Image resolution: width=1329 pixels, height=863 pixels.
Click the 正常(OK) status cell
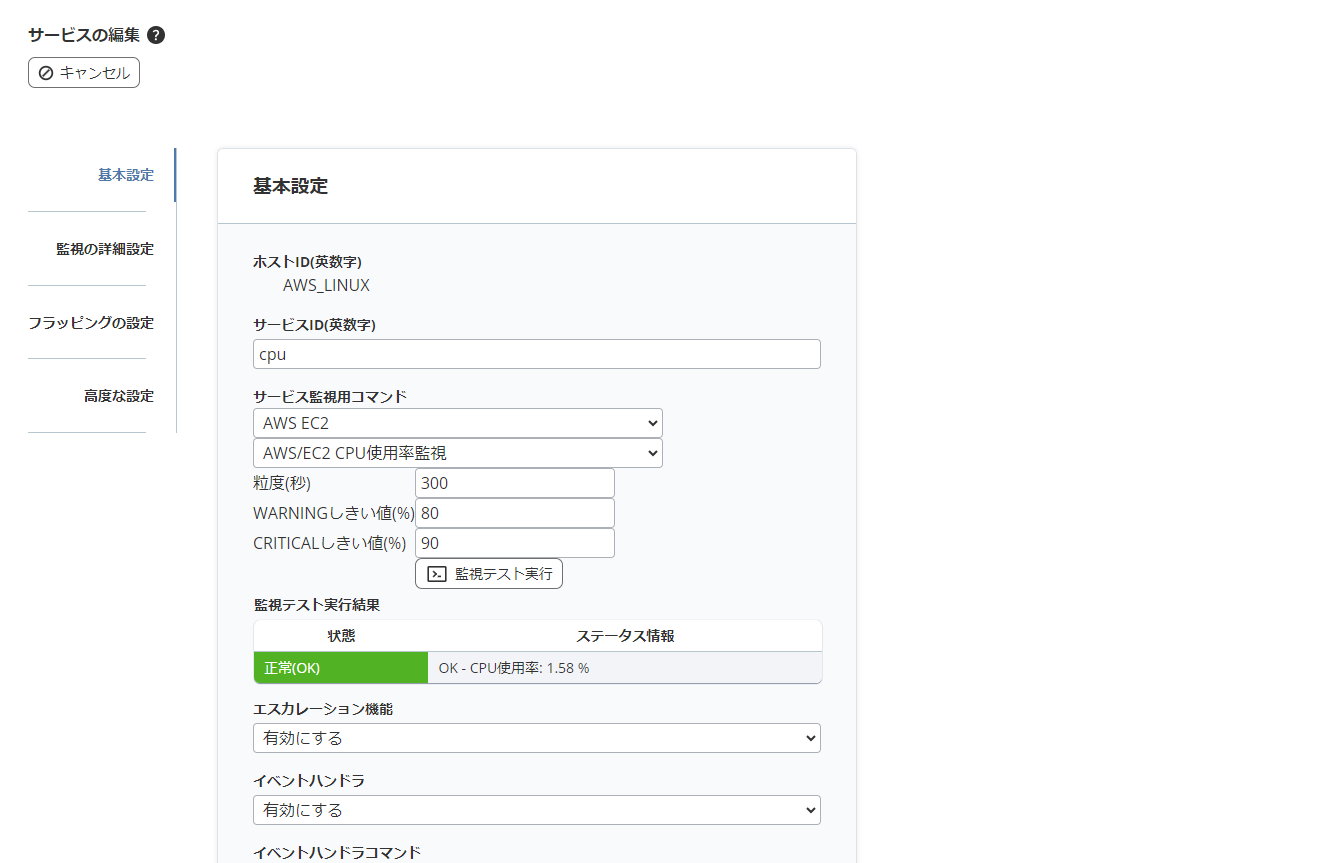[x=341, y=668]
